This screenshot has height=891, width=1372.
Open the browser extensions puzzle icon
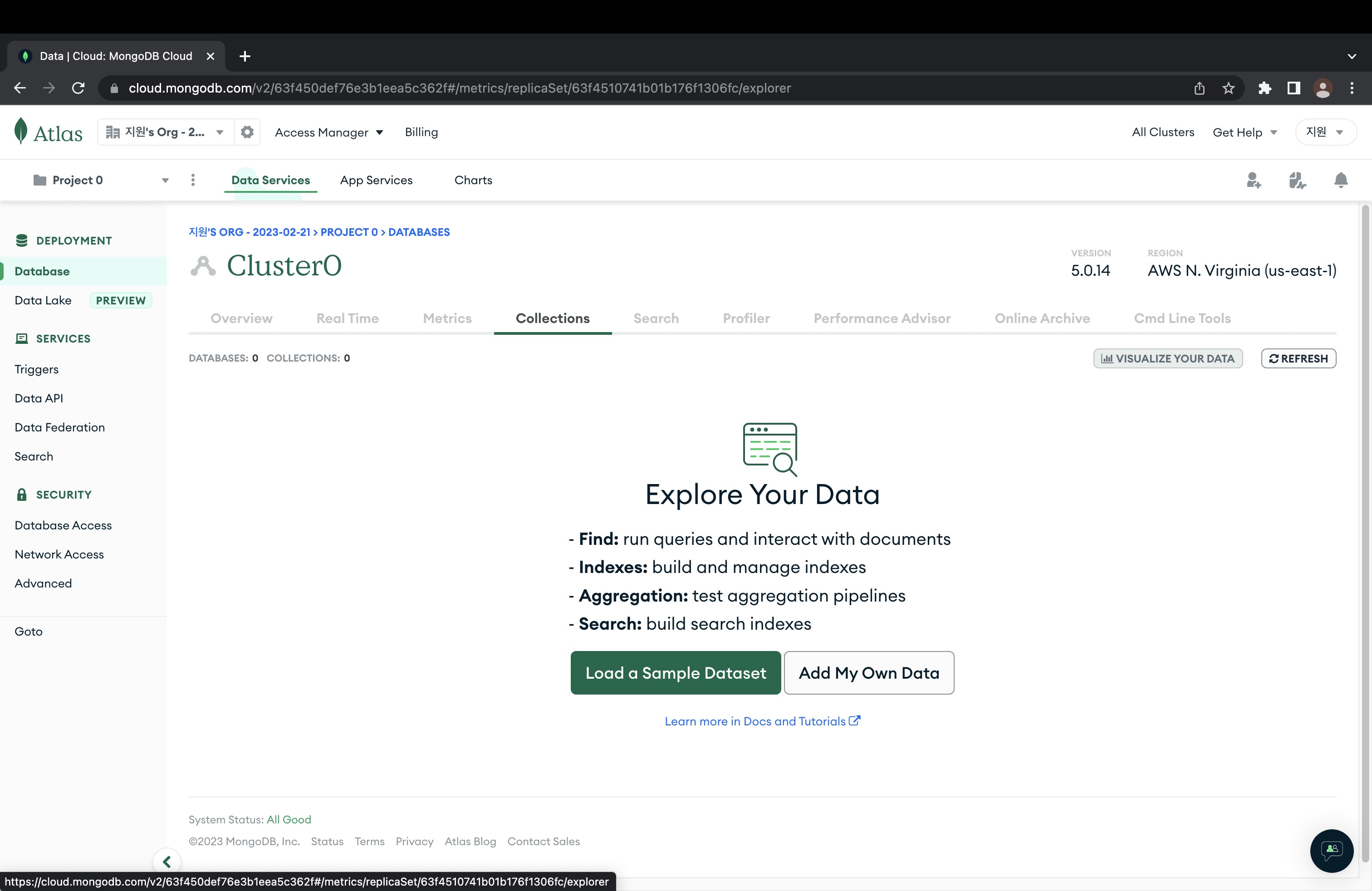point(1265,88)
